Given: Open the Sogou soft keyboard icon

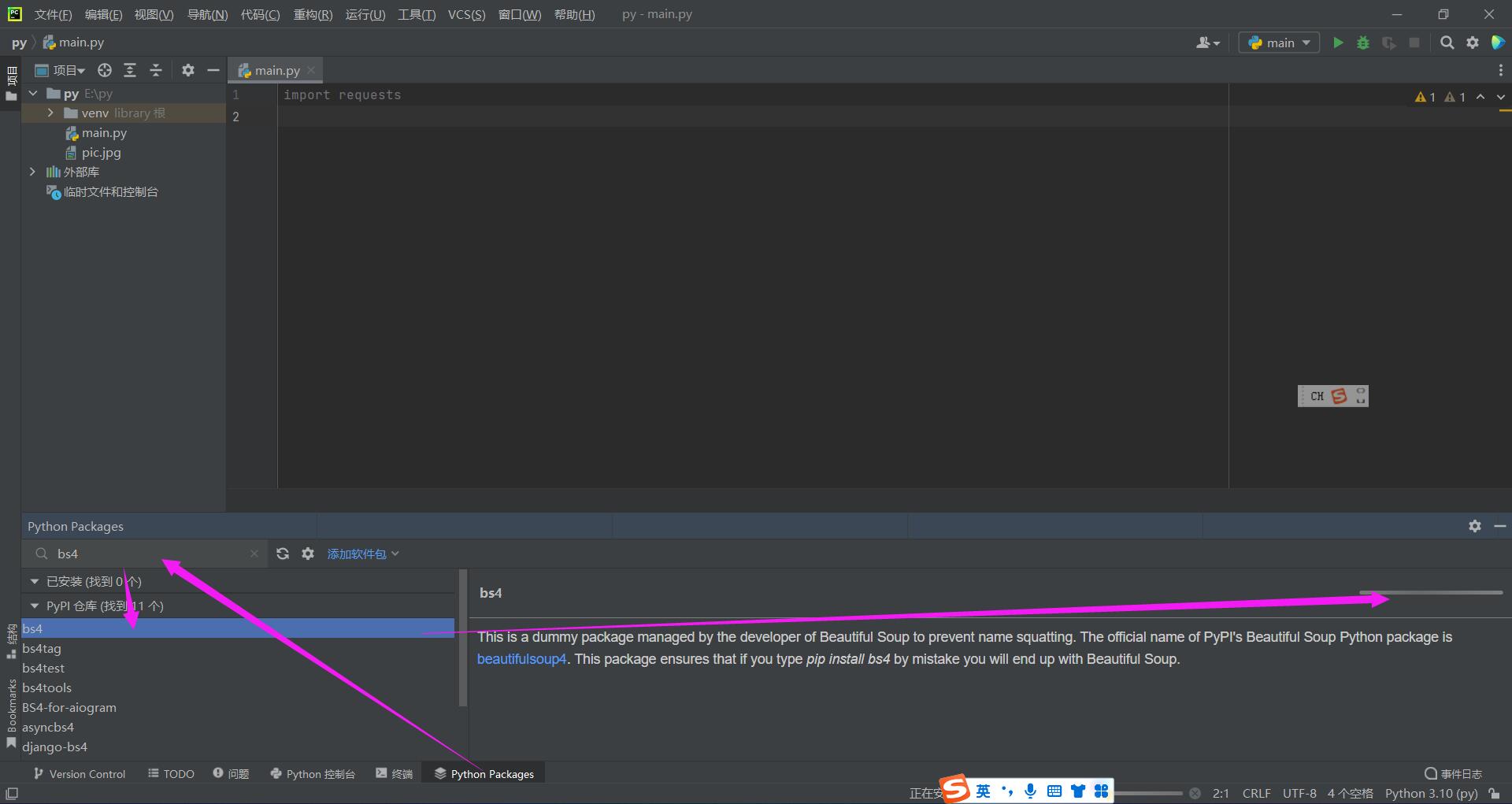Looking at the screenshot, I should [1054, 791].
